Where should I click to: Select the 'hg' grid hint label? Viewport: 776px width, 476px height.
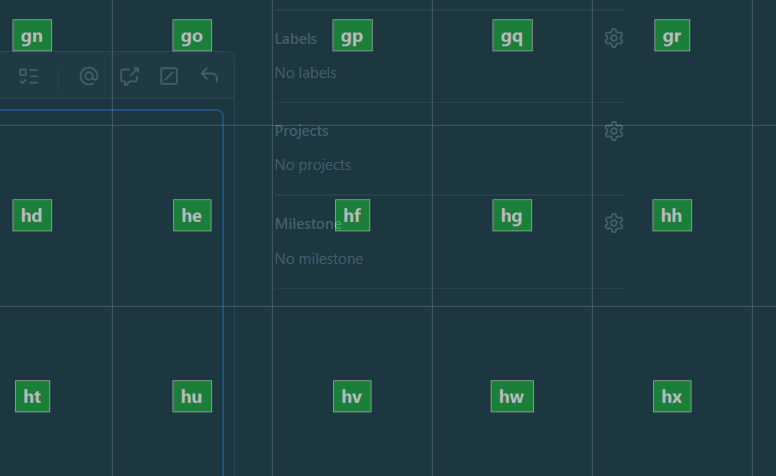[x=512, y=215]
